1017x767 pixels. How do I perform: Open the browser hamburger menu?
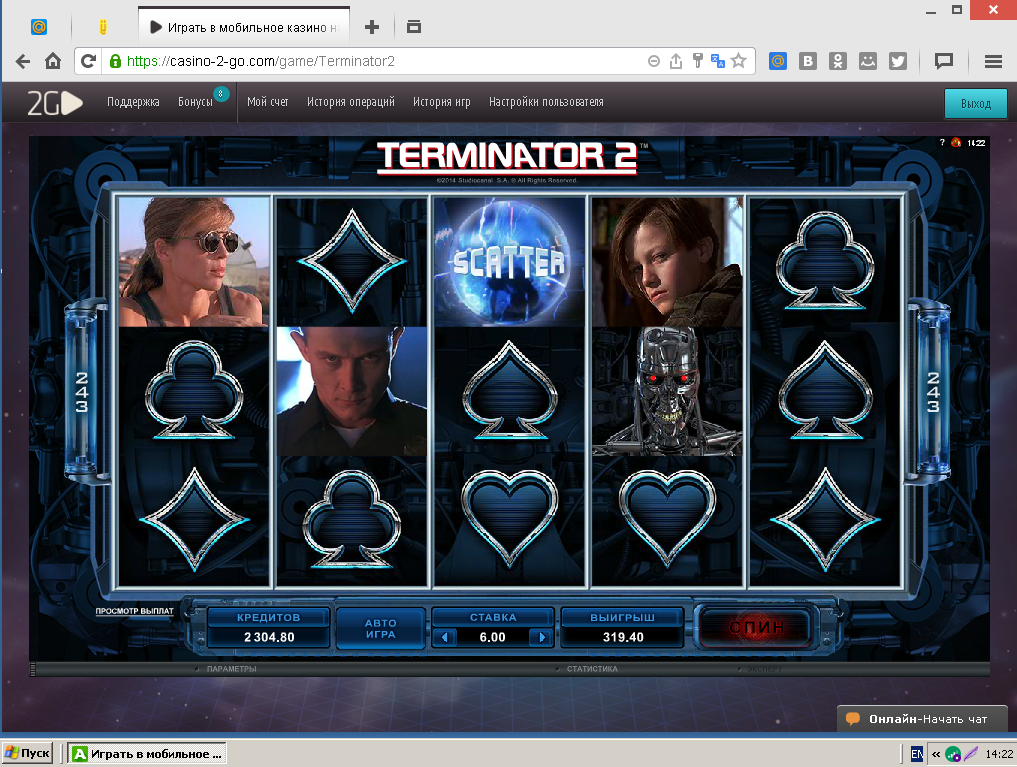993,61
